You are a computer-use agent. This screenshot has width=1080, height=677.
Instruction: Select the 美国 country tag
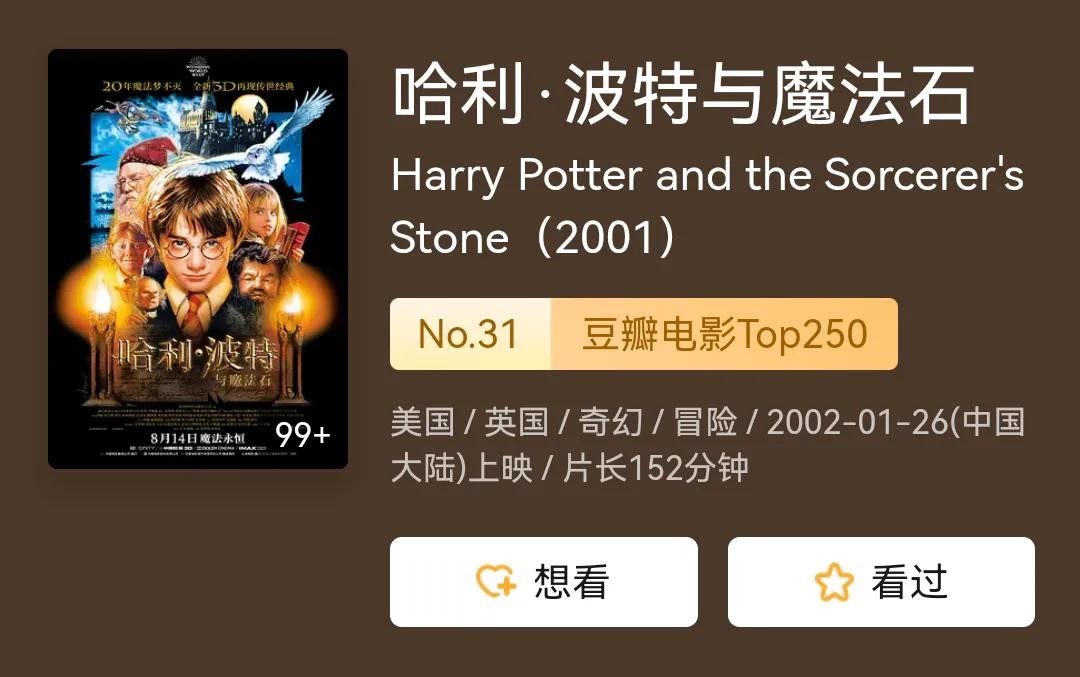coord(422,422)
